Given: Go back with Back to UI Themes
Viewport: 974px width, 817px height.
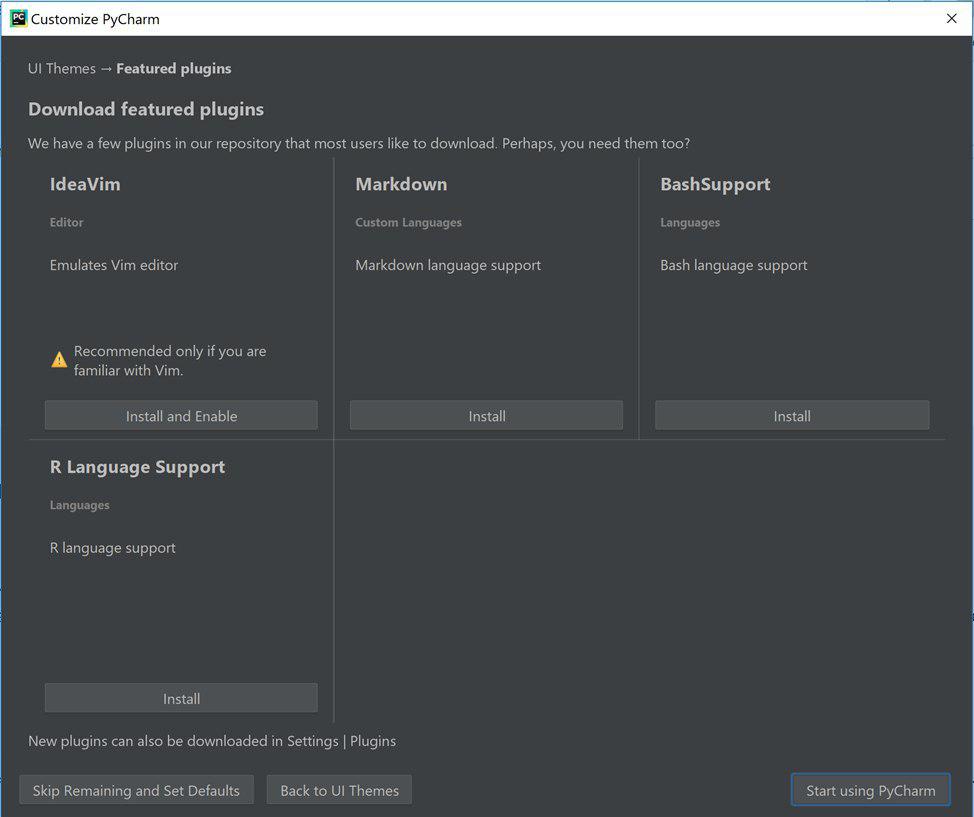Looking at the screenshot, I should tap(339, 790).
